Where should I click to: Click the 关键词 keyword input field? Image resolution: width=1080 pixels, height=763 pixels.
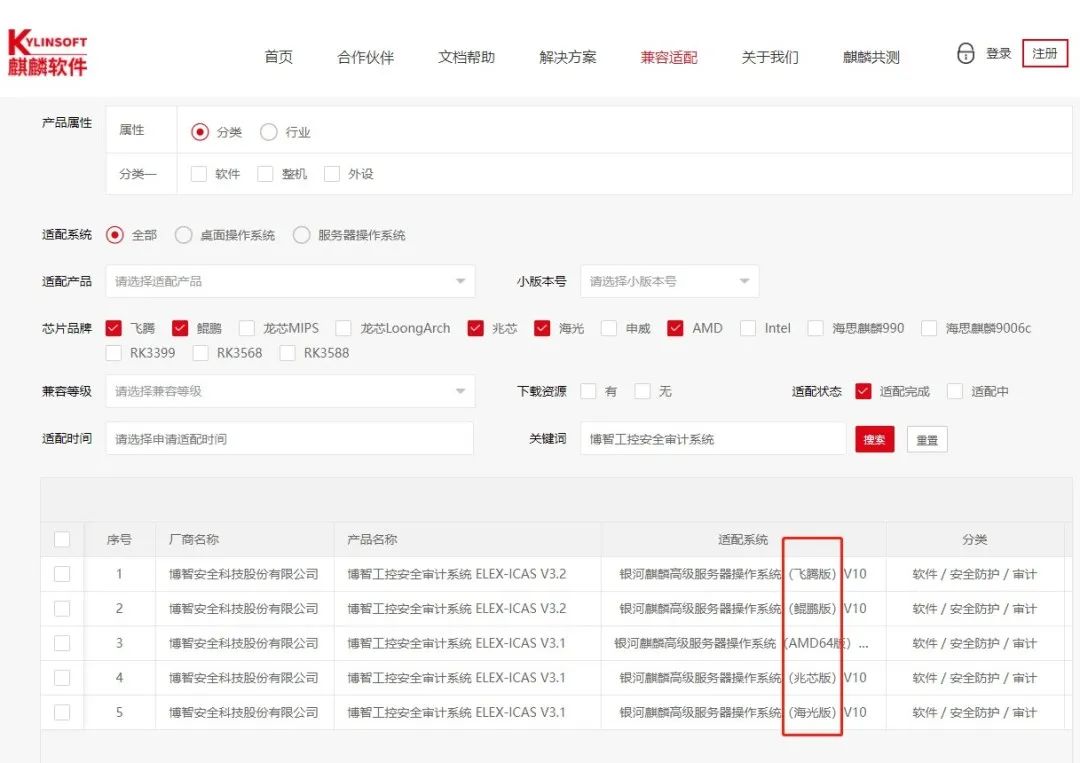(713, 439)
